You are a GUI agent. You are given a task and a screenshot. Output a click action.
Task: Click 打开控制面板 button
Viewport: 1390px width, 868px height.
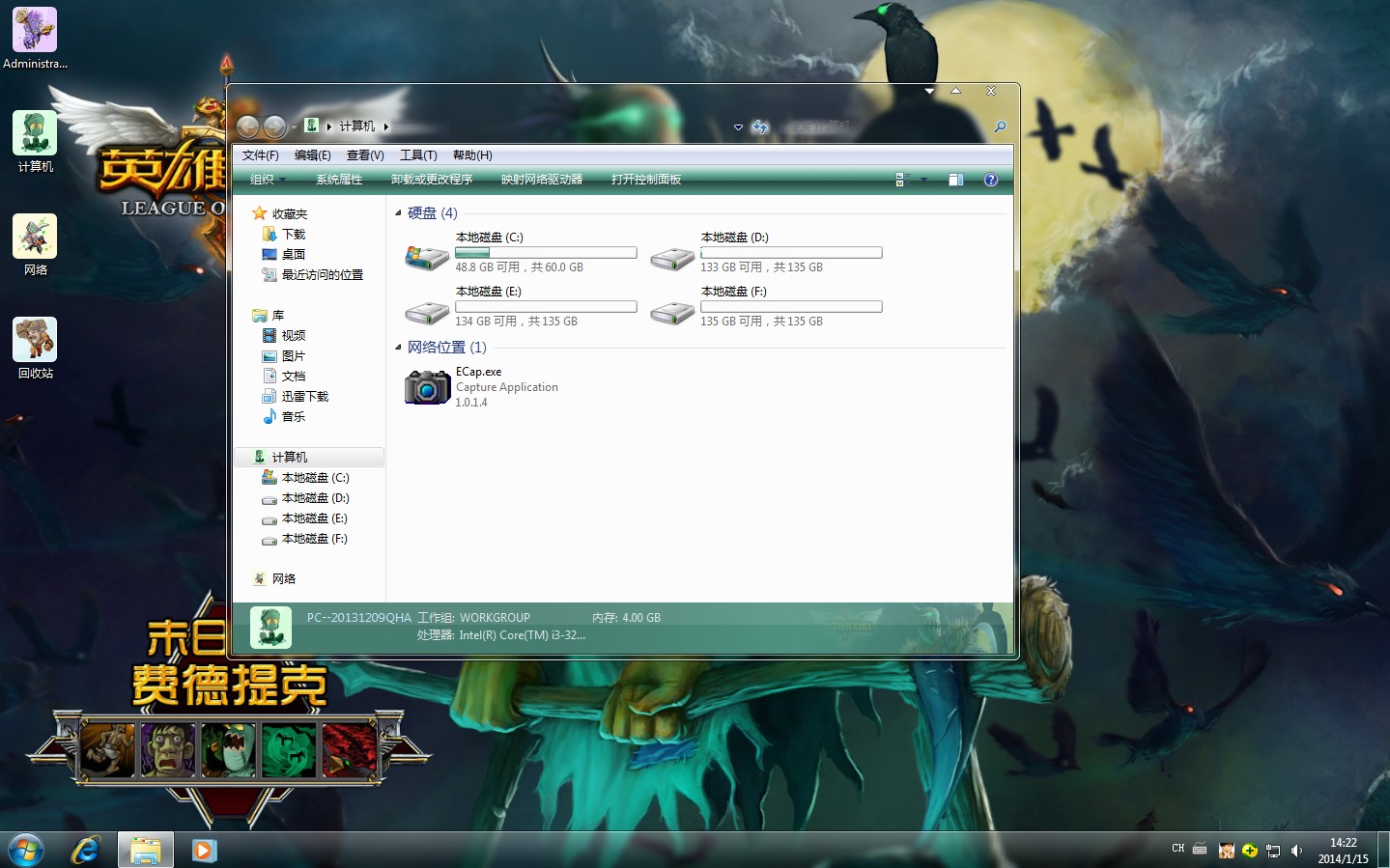(x=646, y=180)
